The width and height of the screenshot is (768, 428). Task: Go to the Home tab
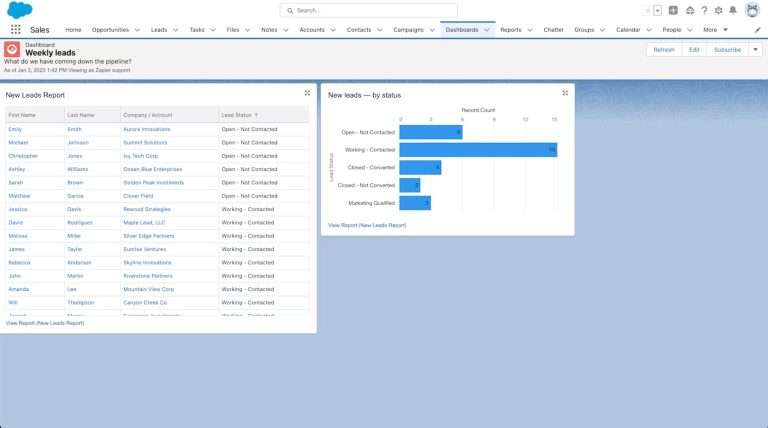pos(73,30)
